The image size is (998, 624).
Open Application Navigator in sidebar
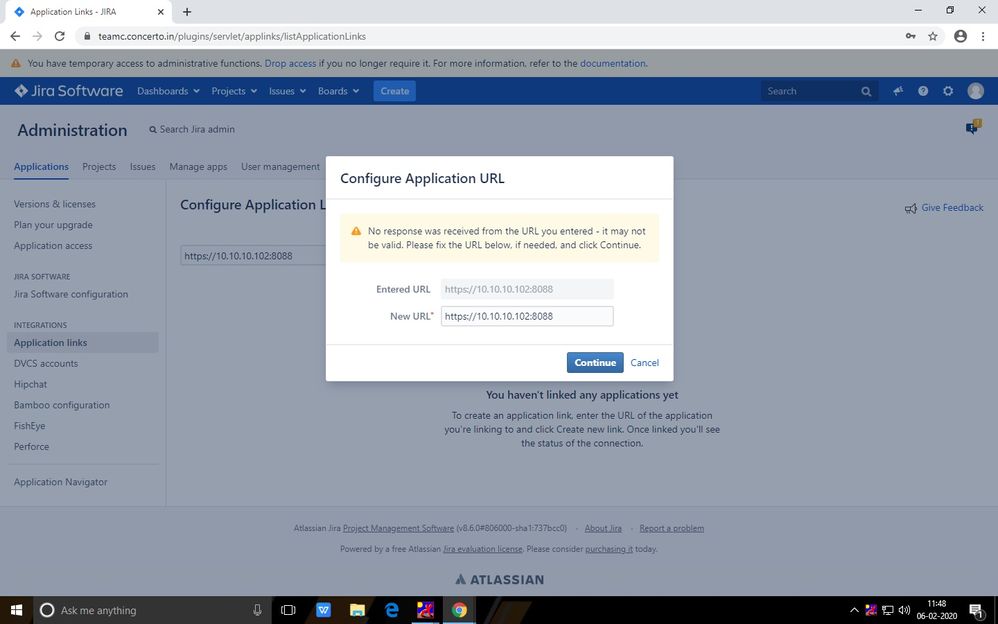pos(60,482)
